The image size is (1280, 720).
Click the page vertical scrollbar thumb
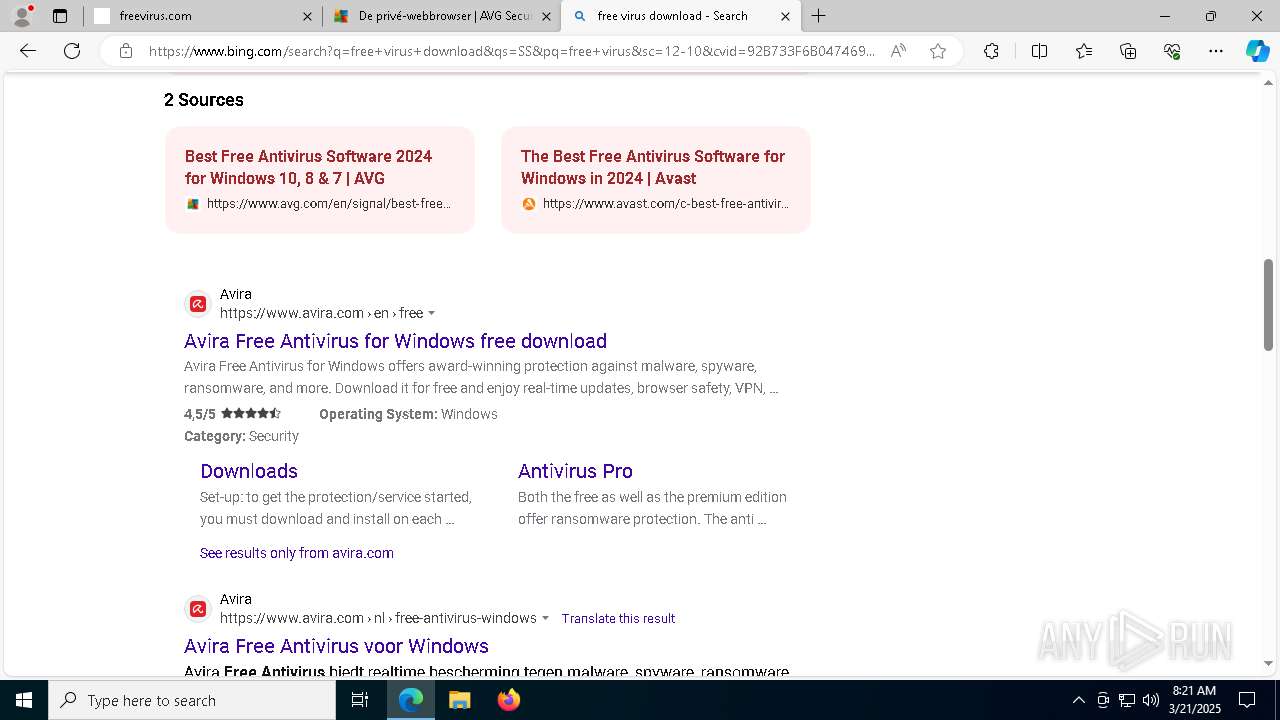[x=1268, y=305]
